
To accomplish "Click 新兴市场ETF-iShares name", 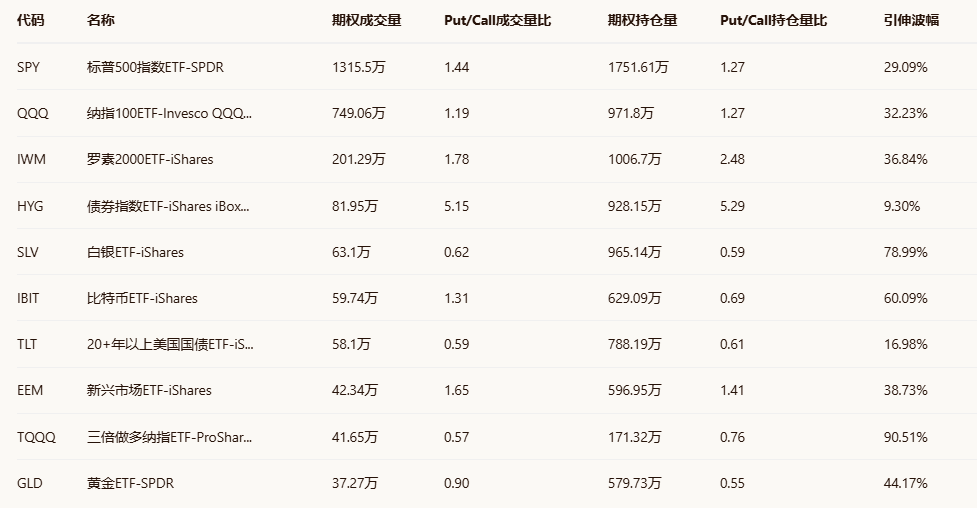I will pyautogui.click(x=149, y=390).
